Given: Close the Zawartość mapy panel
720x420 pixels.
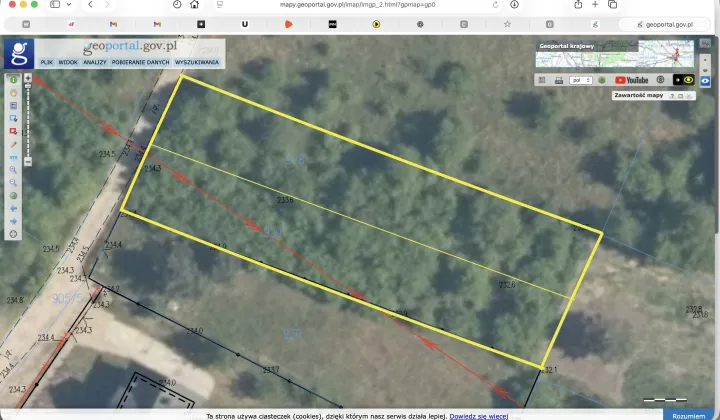Looking at the screenshot, I should click(x=690, y=96).
